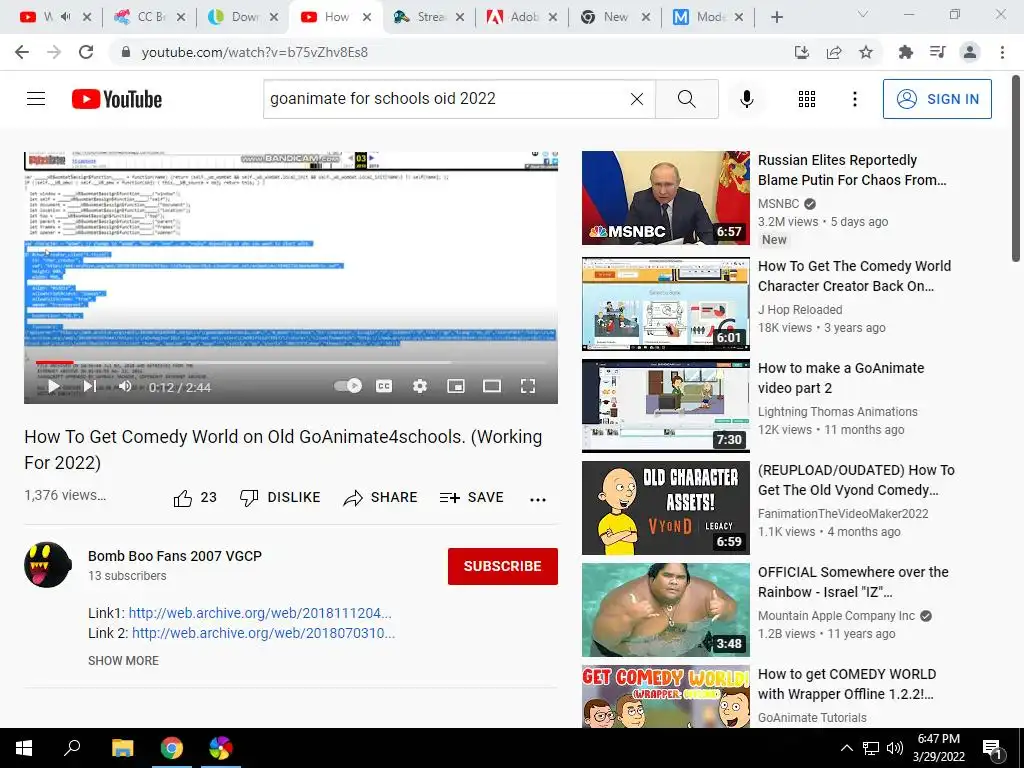Open video player settings gear
The width and height of the screenshot is (1024, 768).
pyautogui.click(x=420, y=387)
